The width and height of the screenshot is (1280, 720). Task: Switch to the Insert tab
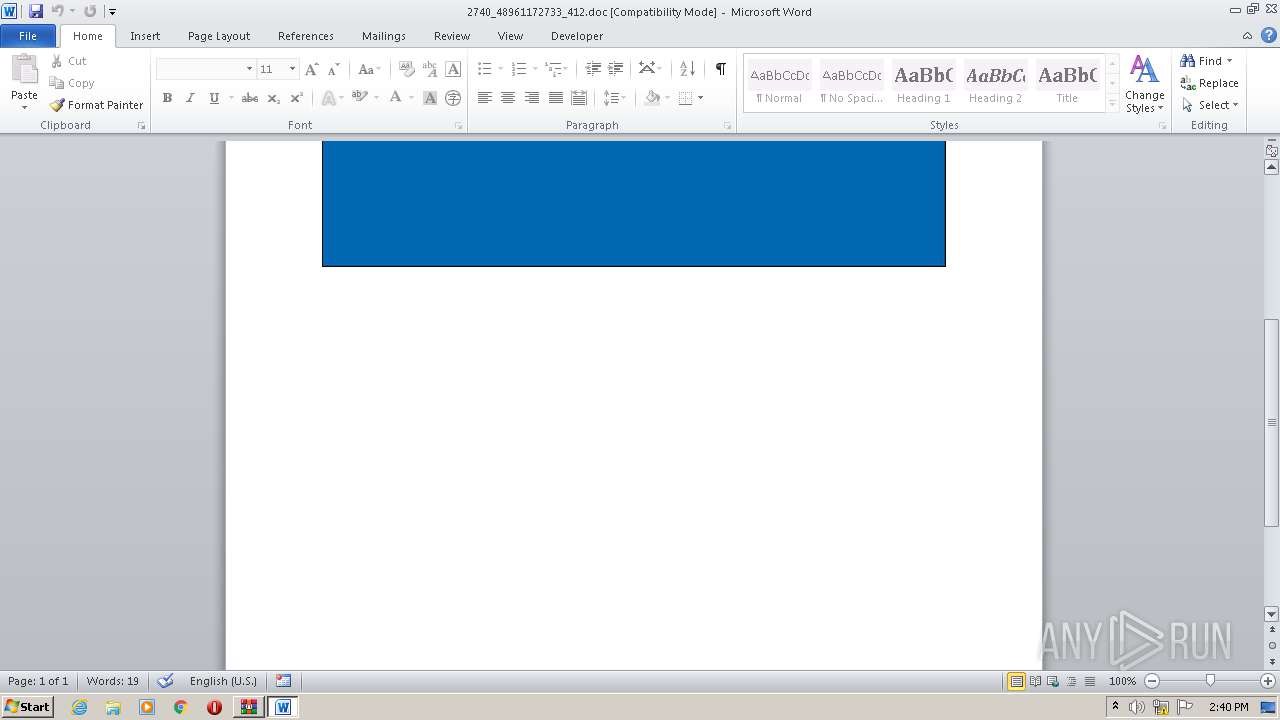click(145, 36)
